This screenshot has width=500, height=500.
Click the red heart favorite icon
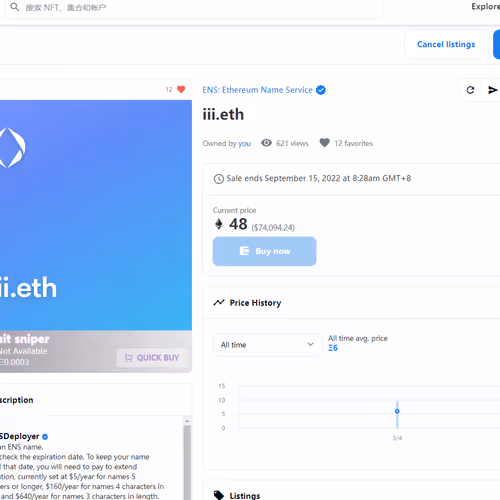[x=181, y=89]
